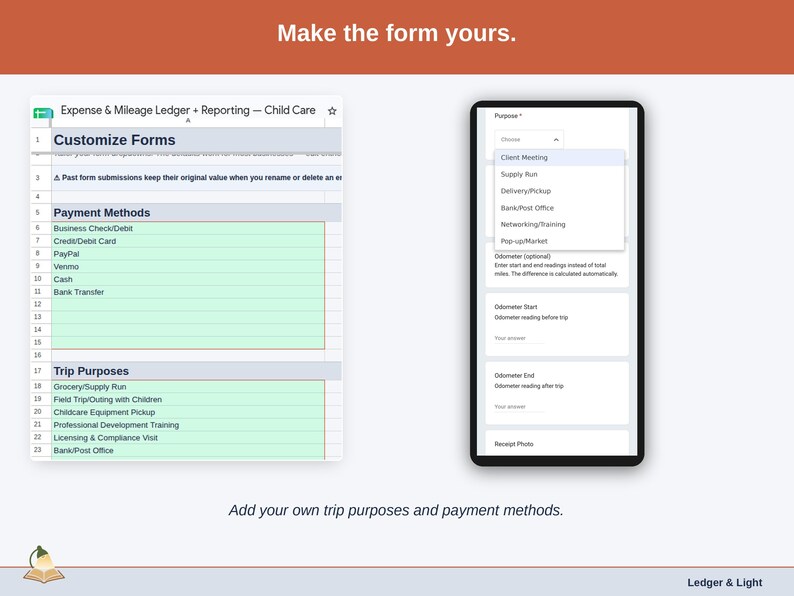Select Supply Run from the Purpose dropdown

click(x=559, y=174)
